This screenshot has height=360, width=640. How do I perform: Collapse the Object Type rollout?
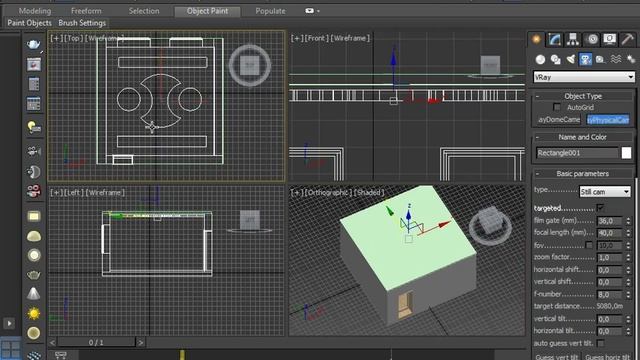[x=582, y=96]
